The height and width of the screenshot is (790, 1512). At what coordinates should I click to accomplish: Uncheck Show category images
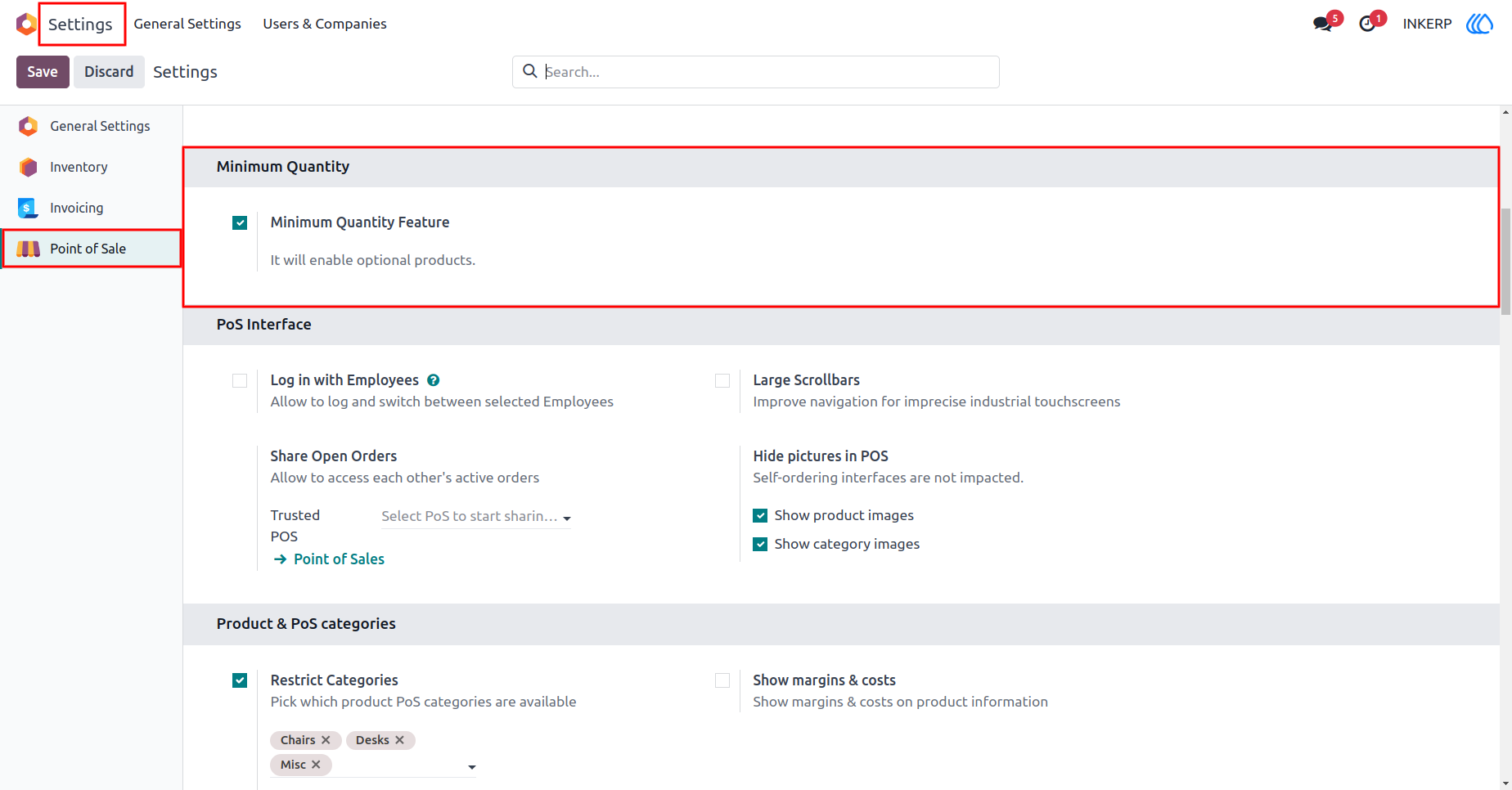760,544
